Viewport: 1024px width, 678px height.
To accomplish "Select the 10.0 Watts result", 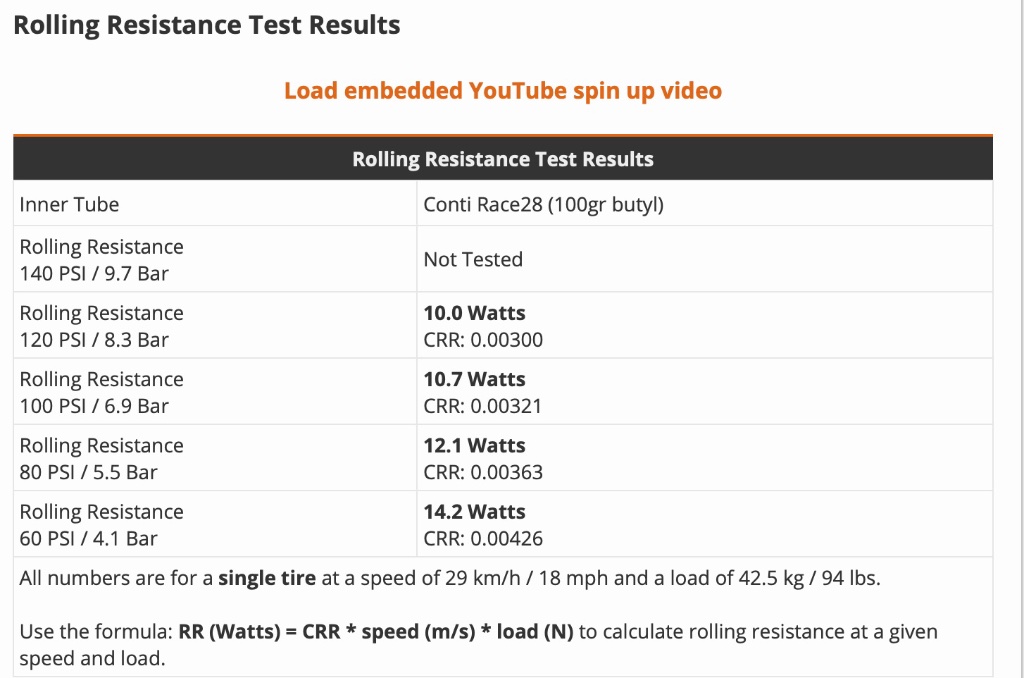I will (x=474, y=313).
